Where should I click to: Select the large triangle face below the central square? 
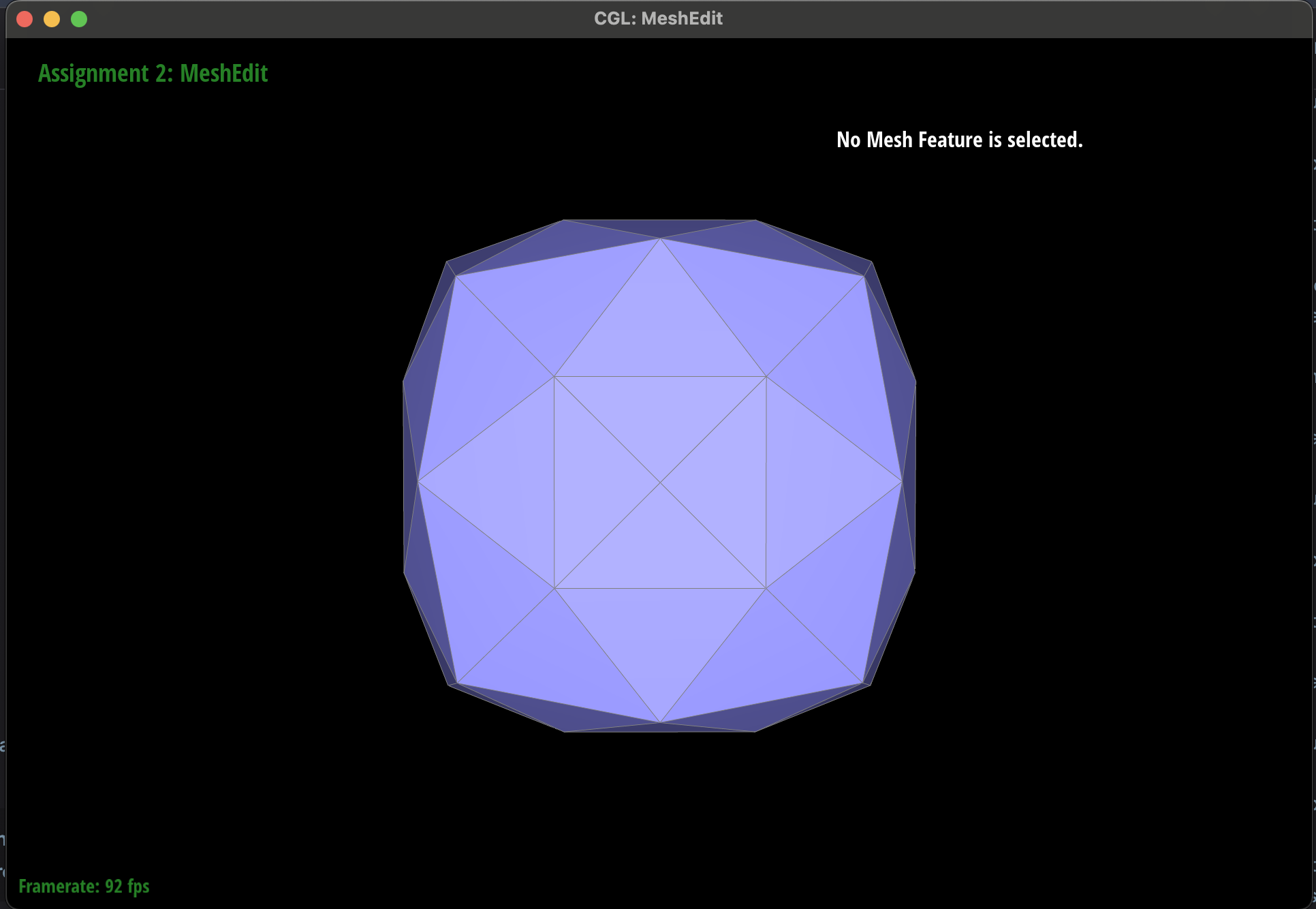point(660,634)
